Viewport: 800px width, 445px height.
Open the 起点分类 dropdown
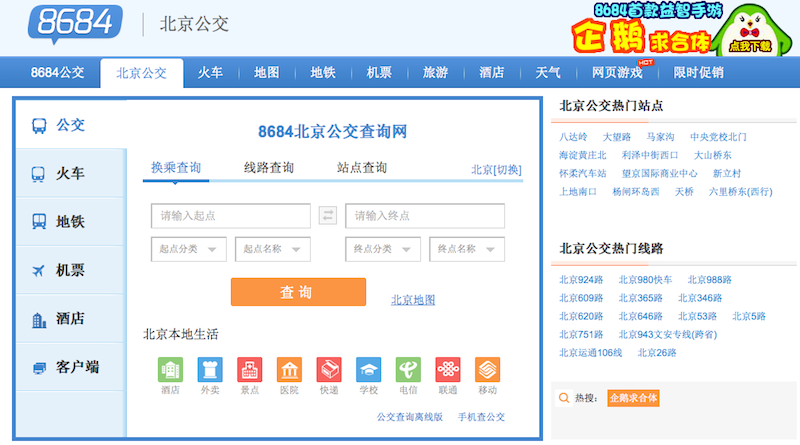[188, 249]
